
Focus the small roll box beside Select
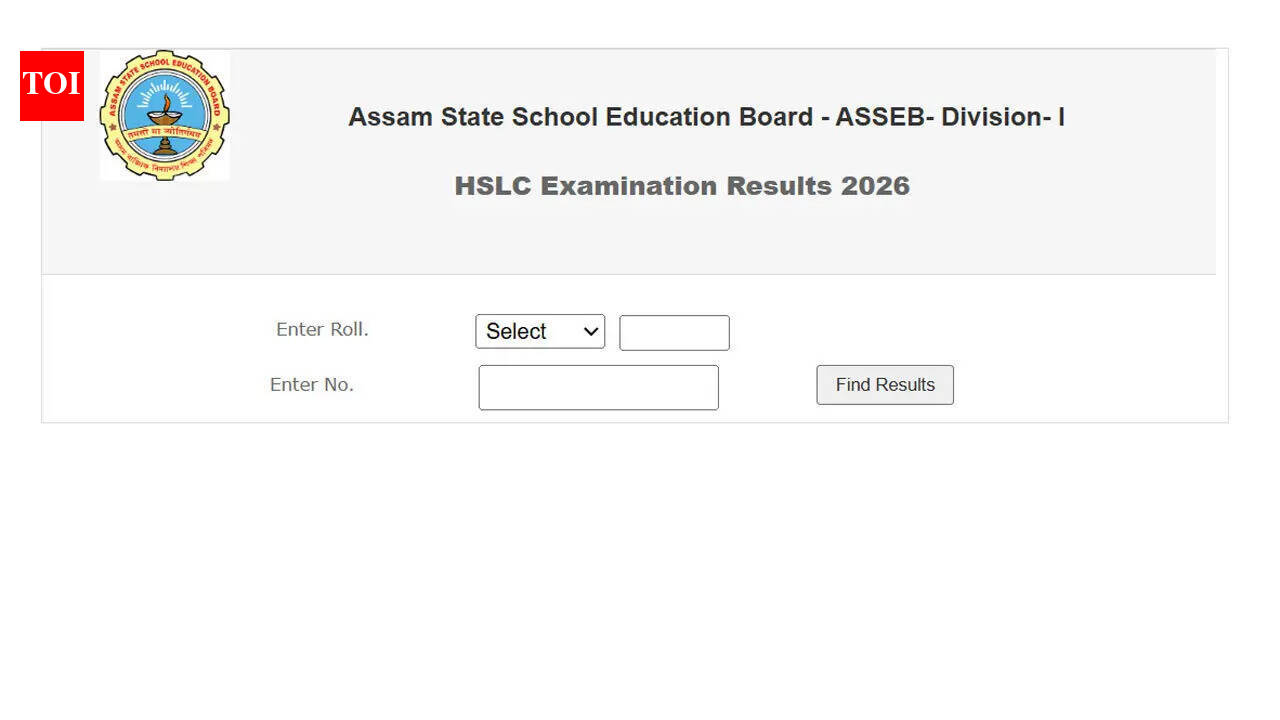pos(674,333)
